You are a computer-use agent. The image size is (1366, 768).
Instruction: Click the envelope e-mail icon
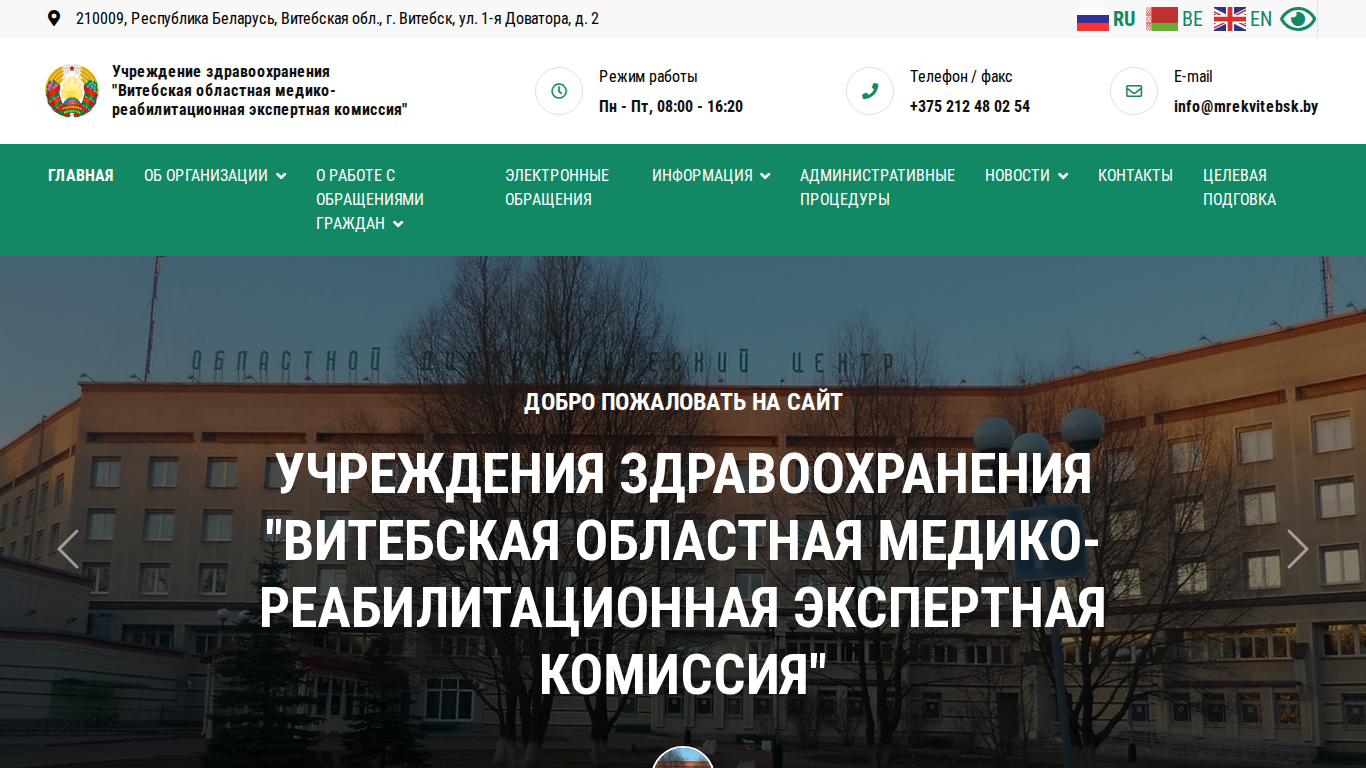[1134, 91]
